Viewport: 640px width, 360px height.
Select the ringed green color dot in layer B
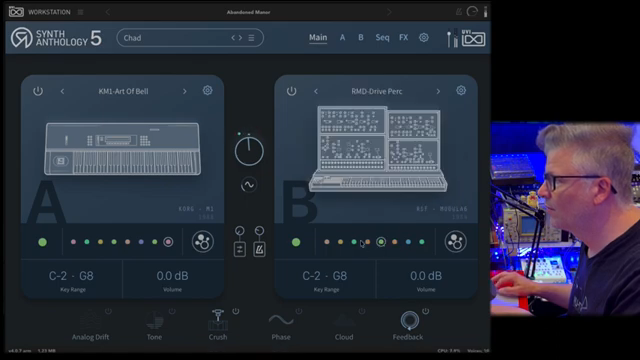point(381,242)
